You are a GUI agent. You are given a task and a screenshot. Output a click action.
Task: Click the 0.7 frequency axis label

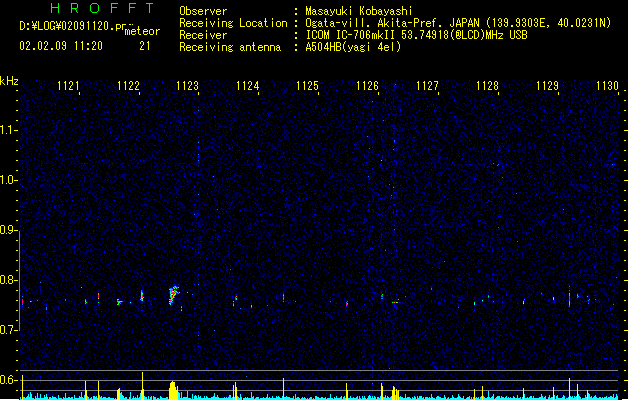(x=8, y=330)
